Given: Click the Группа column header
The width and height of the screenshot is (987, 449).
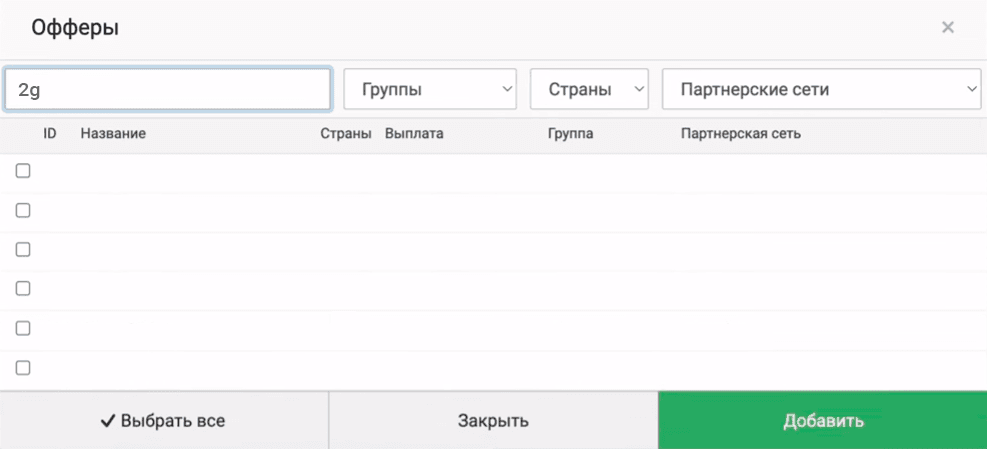Looking at the screenshot, I should [570, 134].
